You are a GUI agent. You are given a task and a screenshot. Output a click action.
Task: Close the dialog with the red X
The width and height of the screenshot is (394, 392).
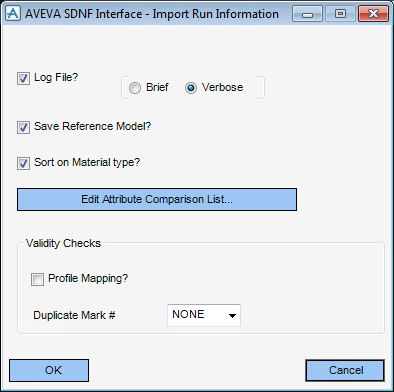pos(373,14)
